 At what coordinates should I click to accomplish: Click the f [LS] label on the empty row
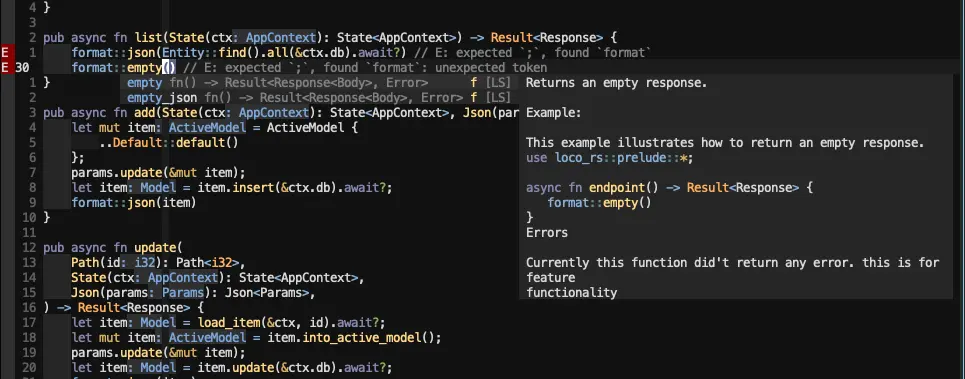tap(491, 83)
